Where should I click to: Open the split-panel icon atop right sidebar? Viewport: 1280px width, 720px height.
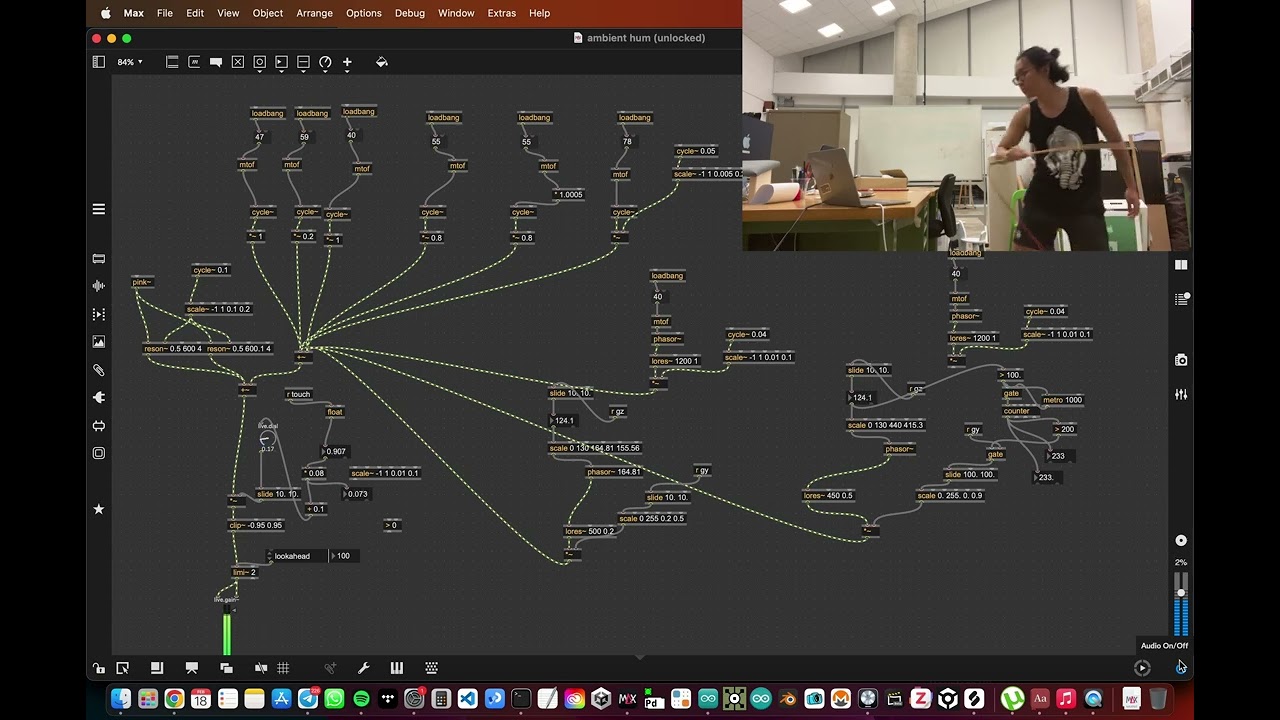pyautogui.click(x=1181, y=265)
